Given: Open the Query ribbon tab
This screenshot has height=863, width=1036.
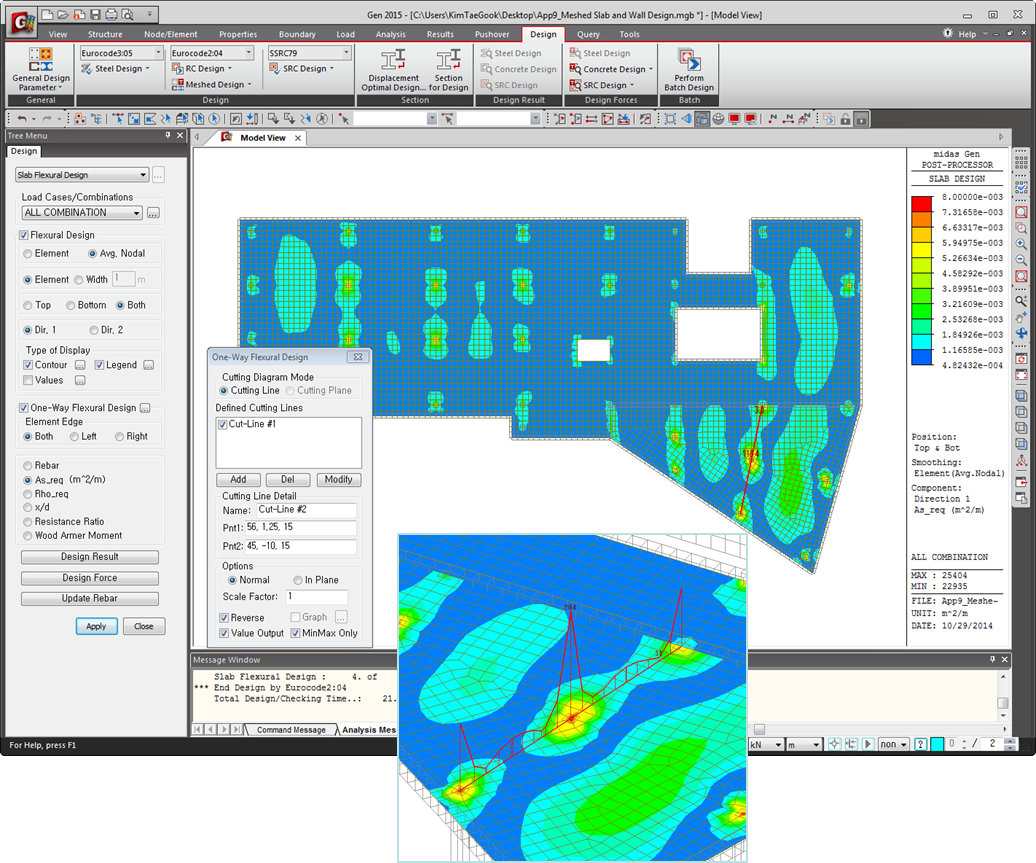Looking at the screenshot, I should pos(588,34).
